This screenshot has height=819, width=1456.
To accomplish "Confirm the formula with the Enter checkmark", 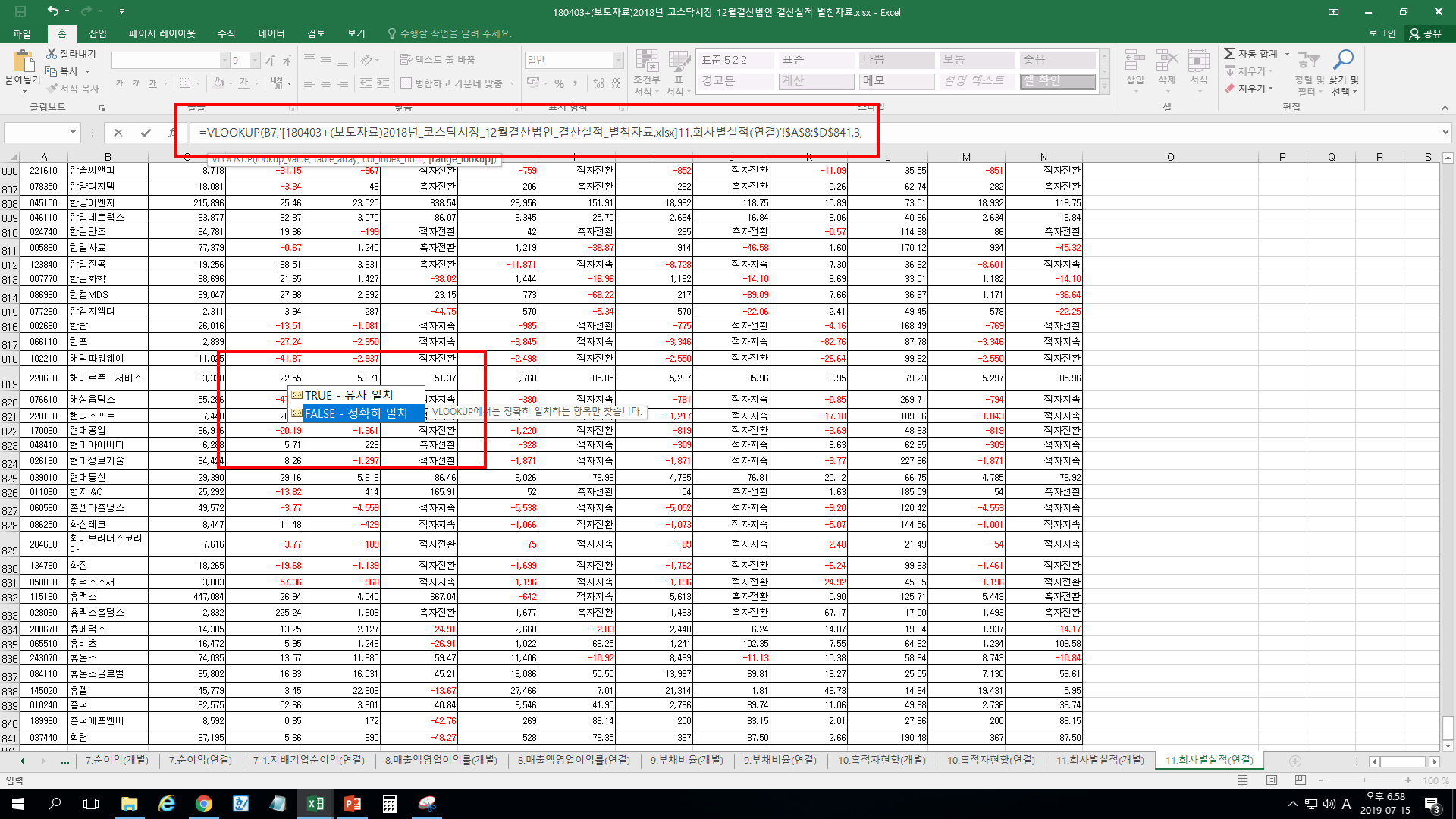I will point(146,133).
